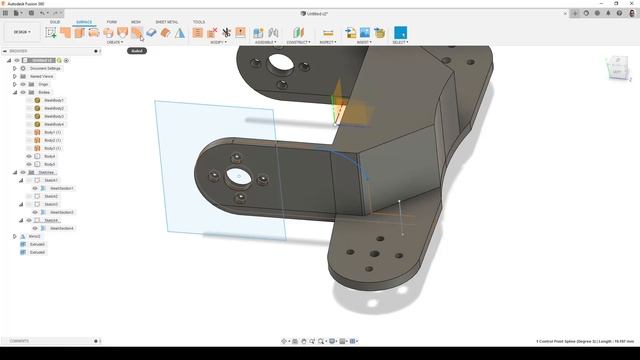The width and height of the screenshot is (640, 360).
Task: Select the Extend tool in Modify
Action: pyautogui.click(x=240, y=33)
